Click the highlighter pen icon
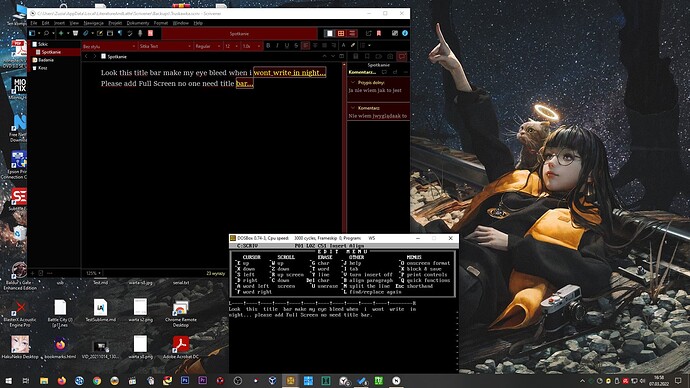Screen dimensions: 690x388 click(x=353, y=46)
